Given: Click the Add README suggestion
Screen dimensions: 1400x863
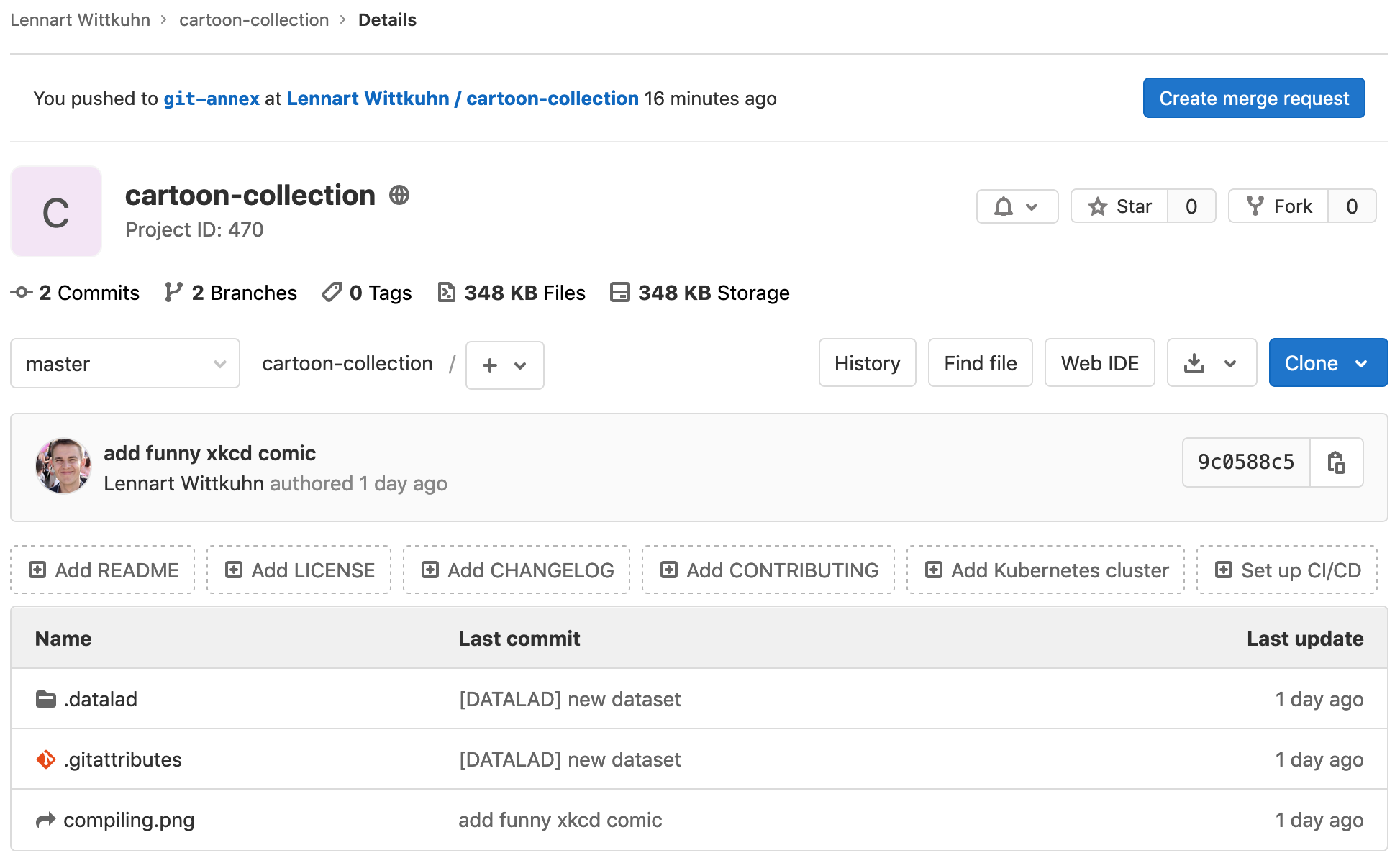Looking at the screenshot, I should point(103,570).
